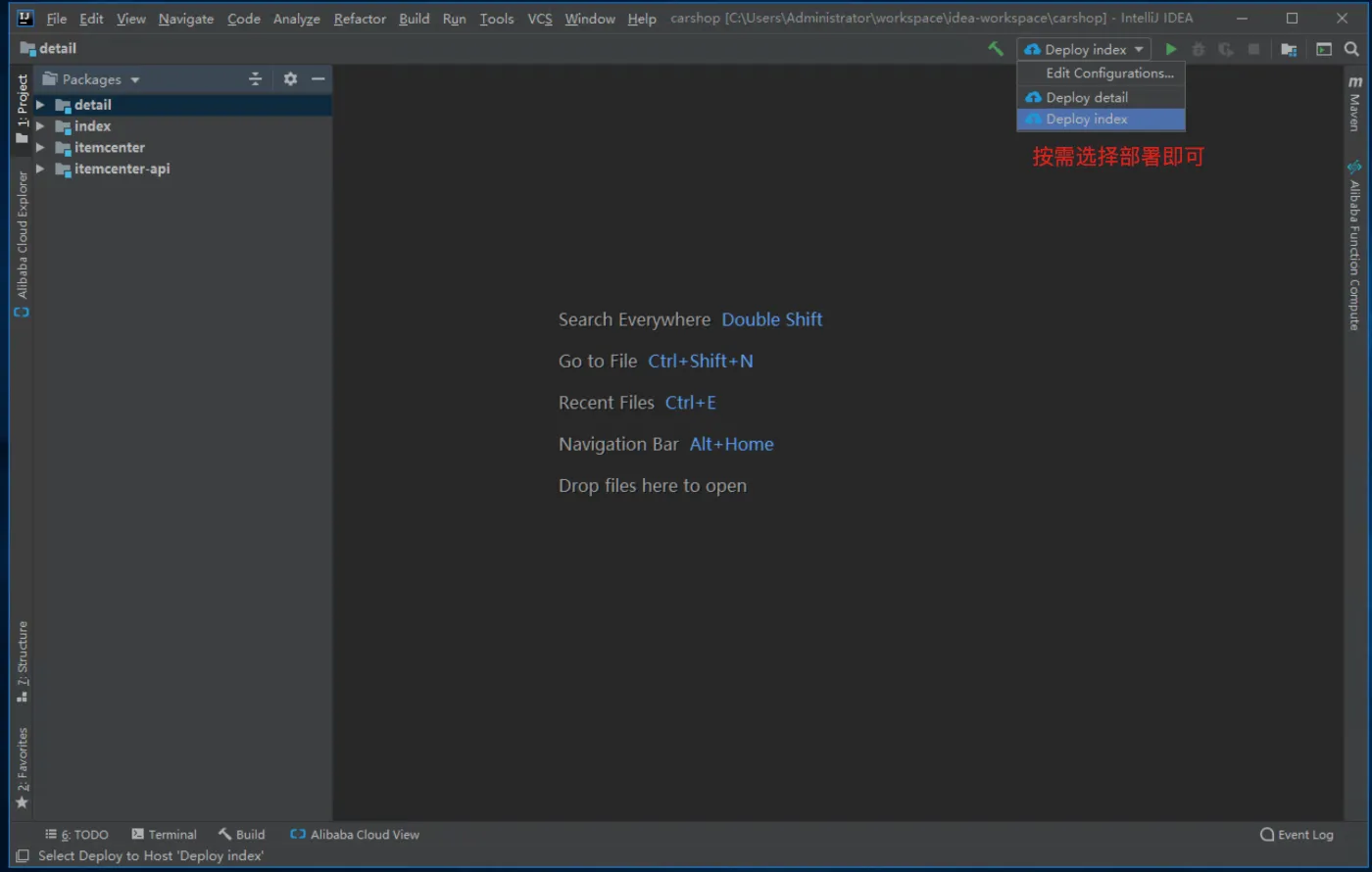Click the Double Shift shortcut text
Screen dimensions: 1372x872
[772, 319]
